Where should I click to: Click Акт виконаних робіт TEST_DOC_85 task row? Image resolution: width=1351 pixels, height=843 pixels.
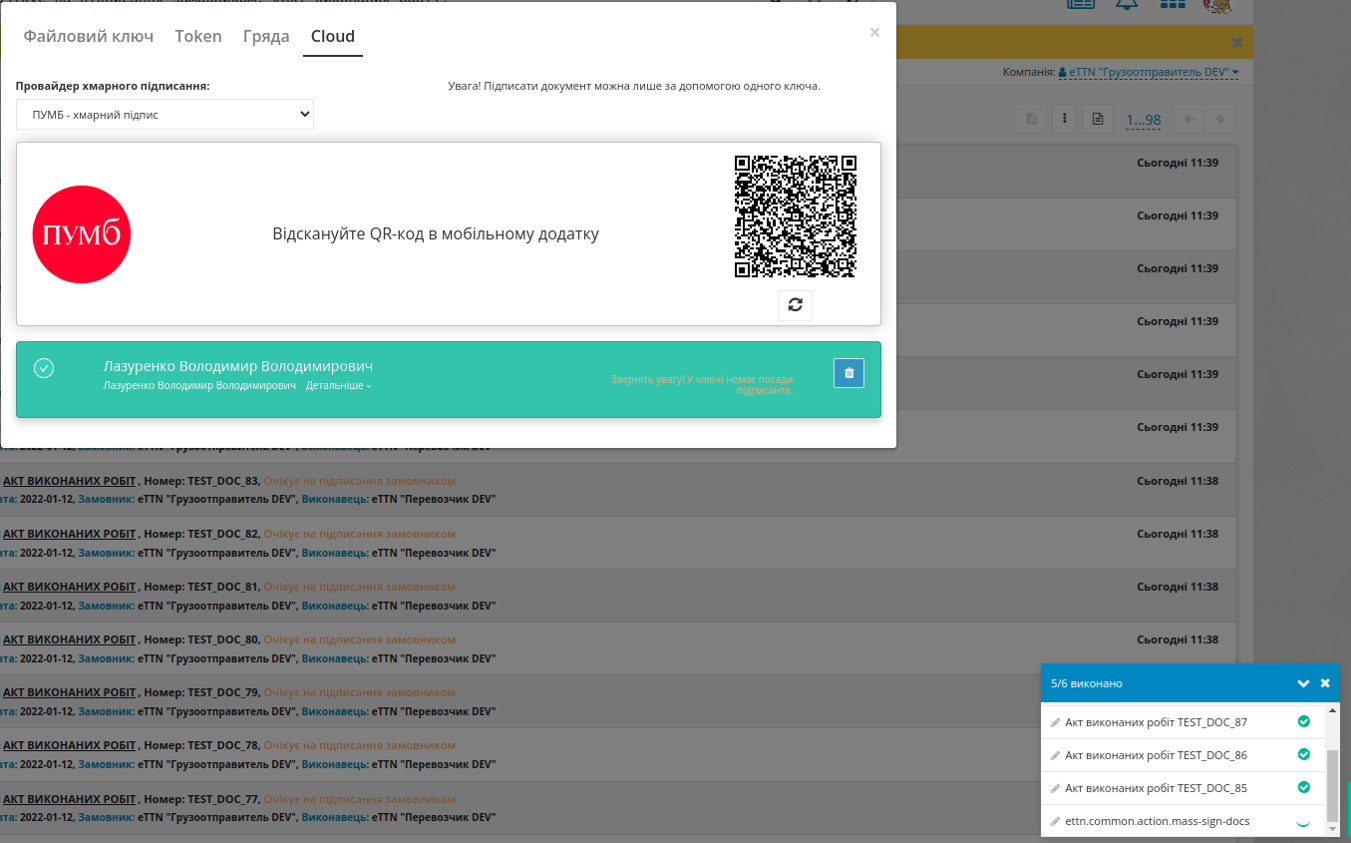coord(1184,788)
